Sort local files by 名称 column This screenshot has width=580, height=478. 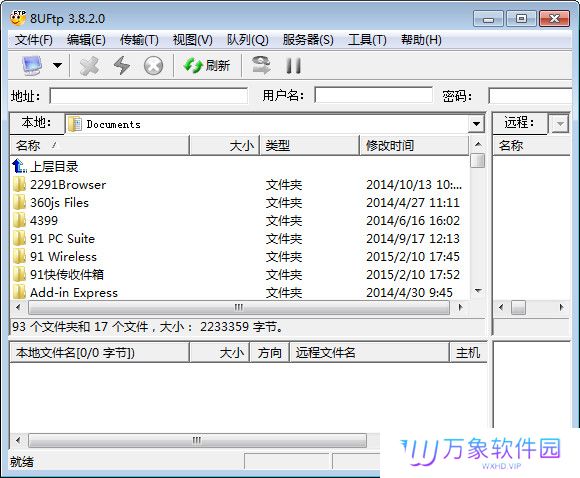(x=100, y=145)
